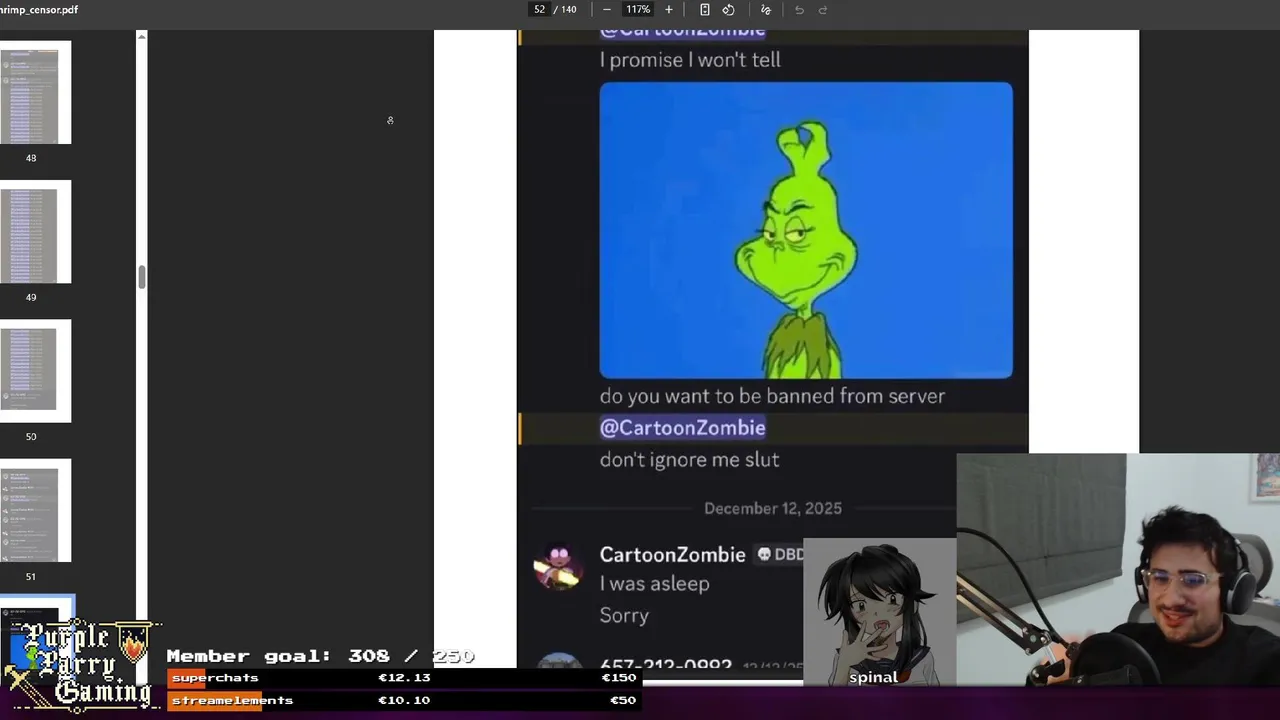Screen dimensions: 1280x720
Task: Open the page 48 thumbnail
Action: (x=36, y=92)
